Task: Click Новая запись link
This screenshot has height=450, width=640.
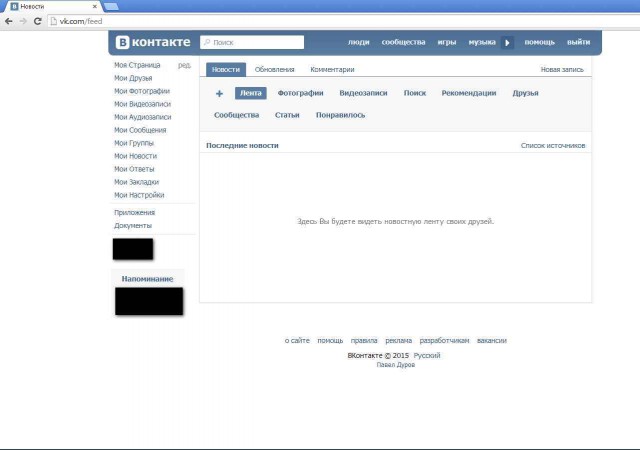Action: pos(562,69)
